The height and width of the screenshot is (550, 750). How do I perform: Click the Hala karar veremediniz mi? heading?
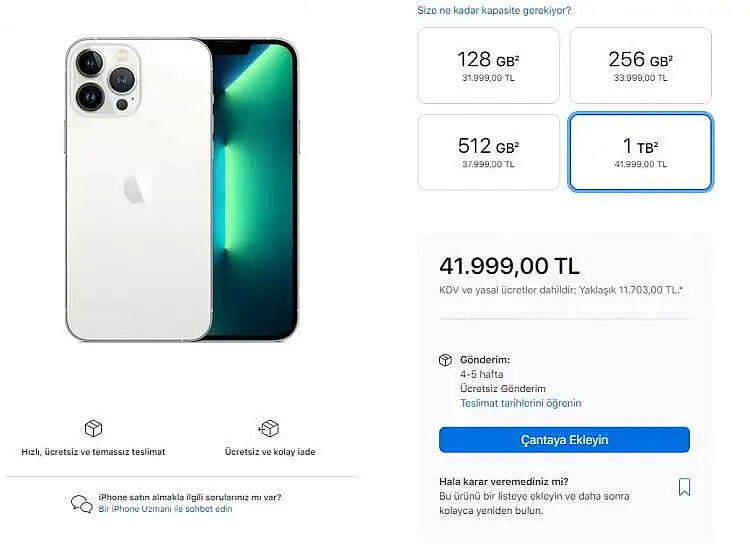tap(504, 482)
